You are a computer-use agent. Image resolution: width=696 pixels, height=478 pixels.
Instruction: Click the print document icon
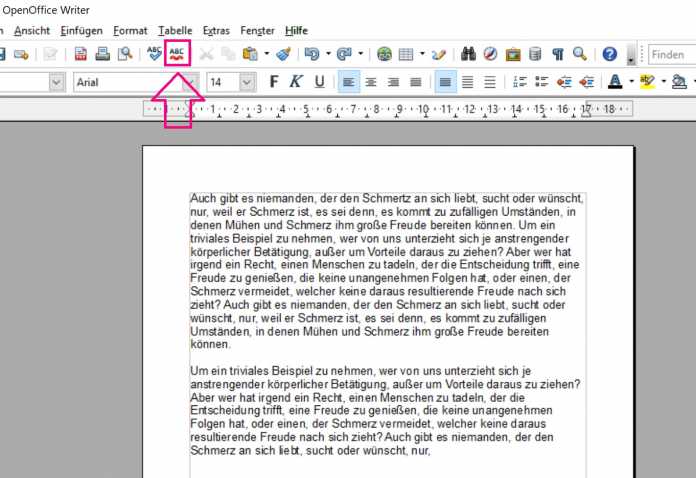point(101,54)
